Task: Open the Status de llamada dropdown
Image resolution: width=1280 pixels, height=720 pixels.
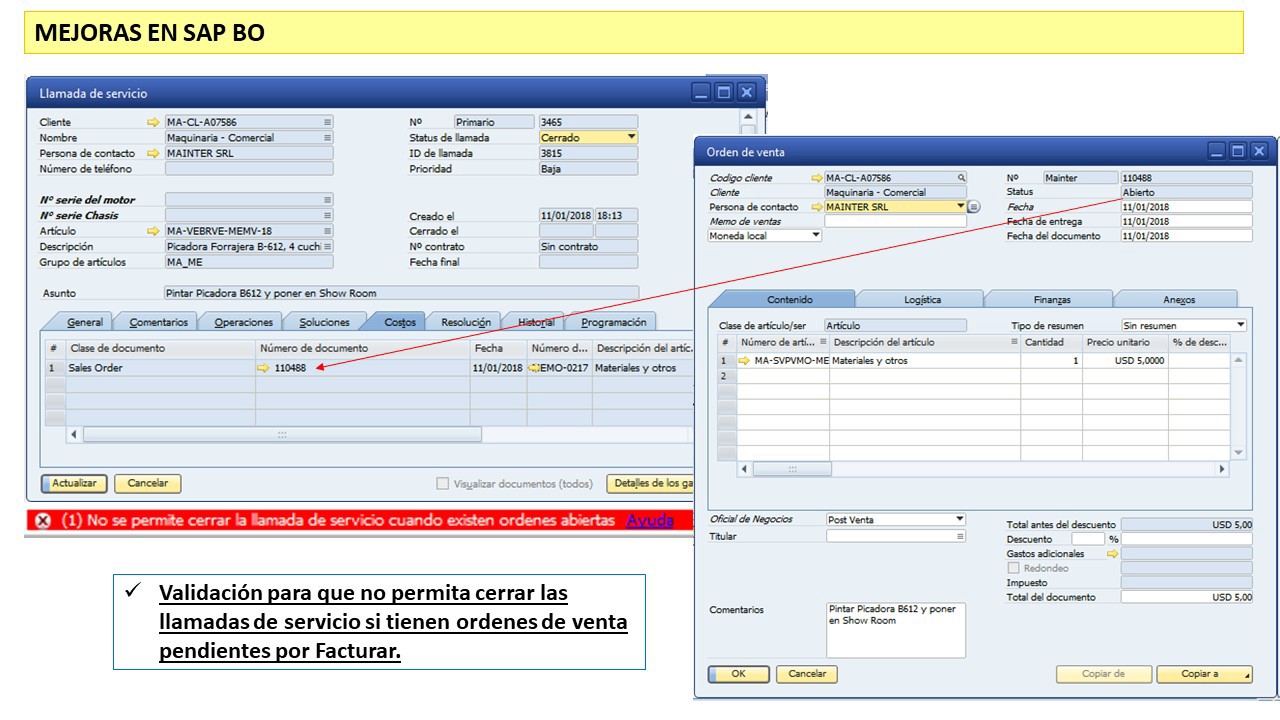Action: click(x=632, y=137)
